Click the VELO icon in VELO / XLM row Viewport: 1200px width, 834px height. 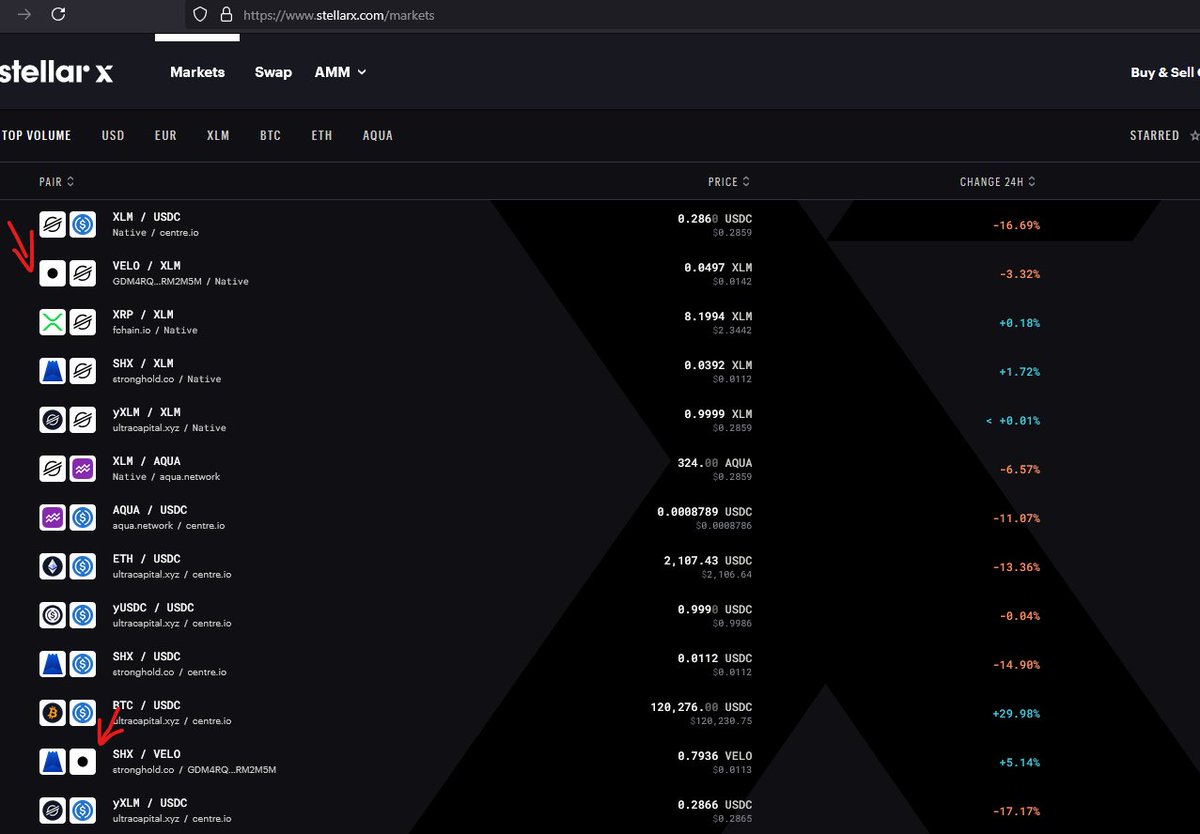[x=52, y=273]
